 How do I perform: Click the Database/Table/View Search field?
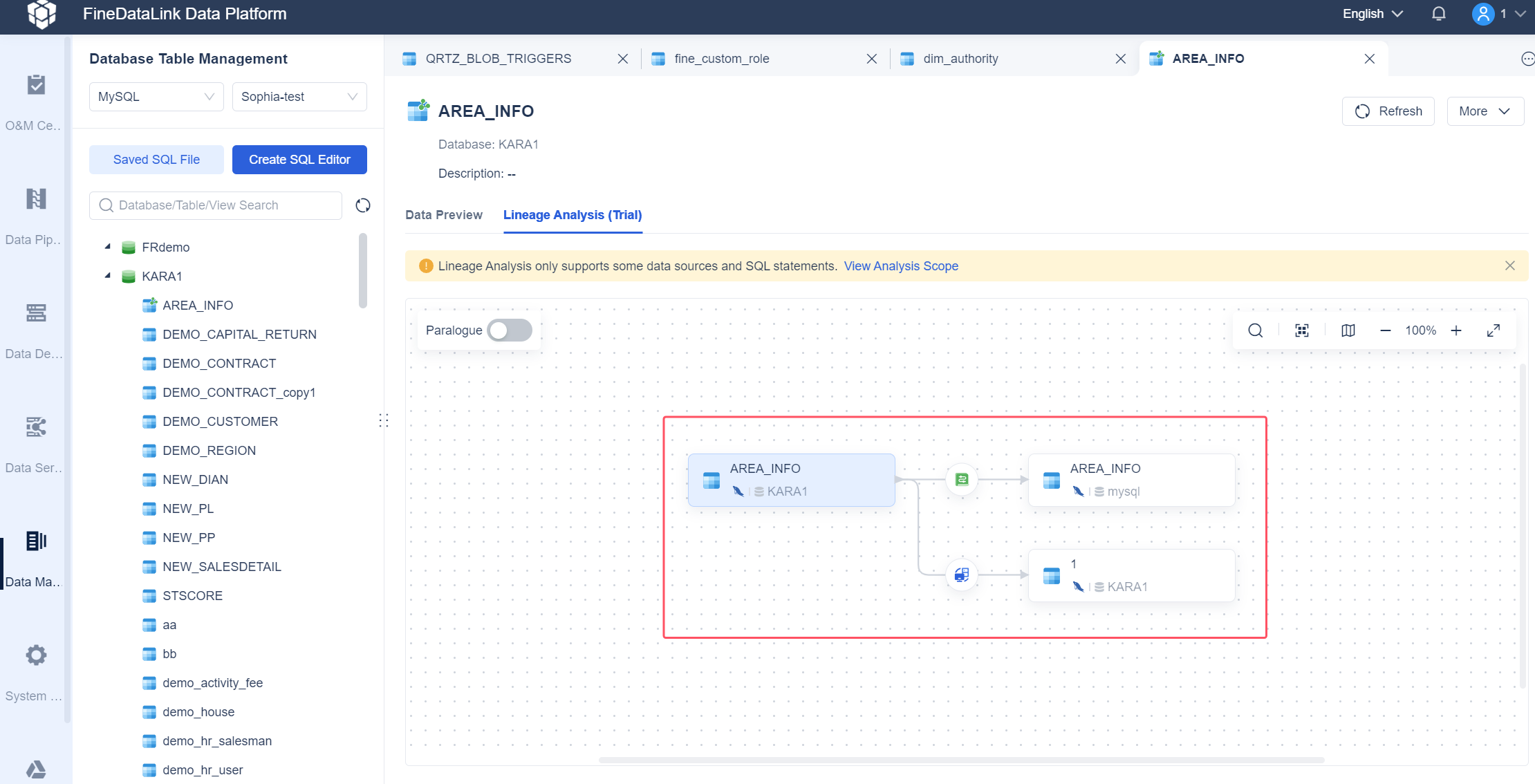point(216,205)
